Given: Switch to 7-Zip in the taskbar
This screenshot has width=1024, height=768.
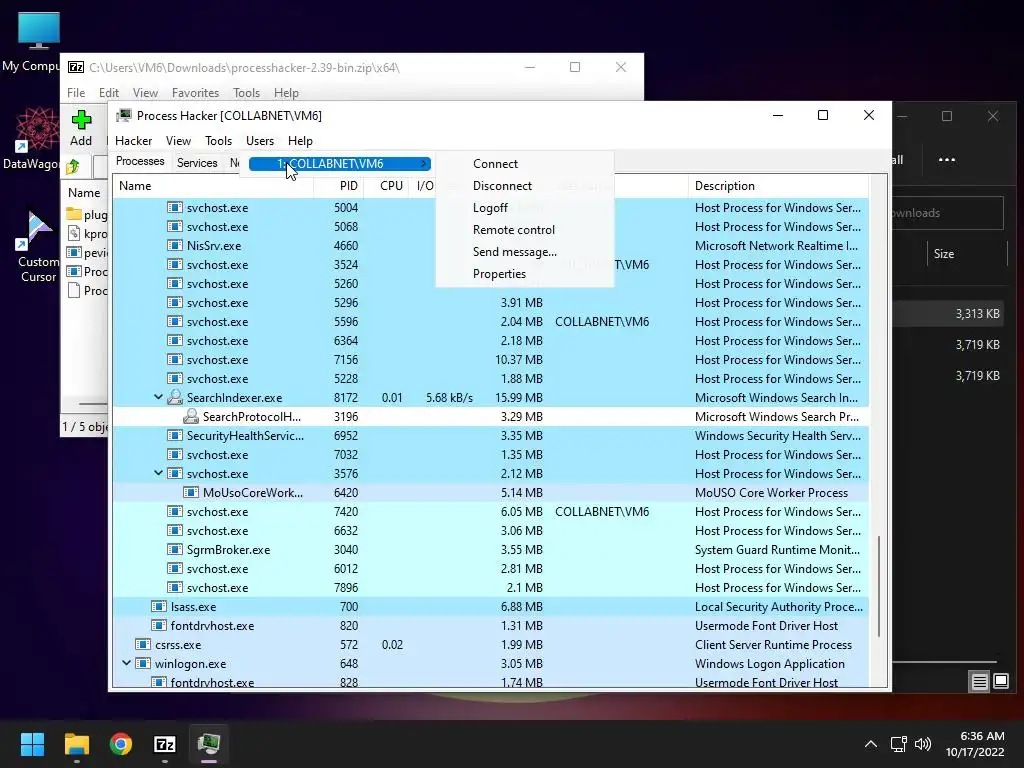Looking at the screenshot, I should click(165, 744).
